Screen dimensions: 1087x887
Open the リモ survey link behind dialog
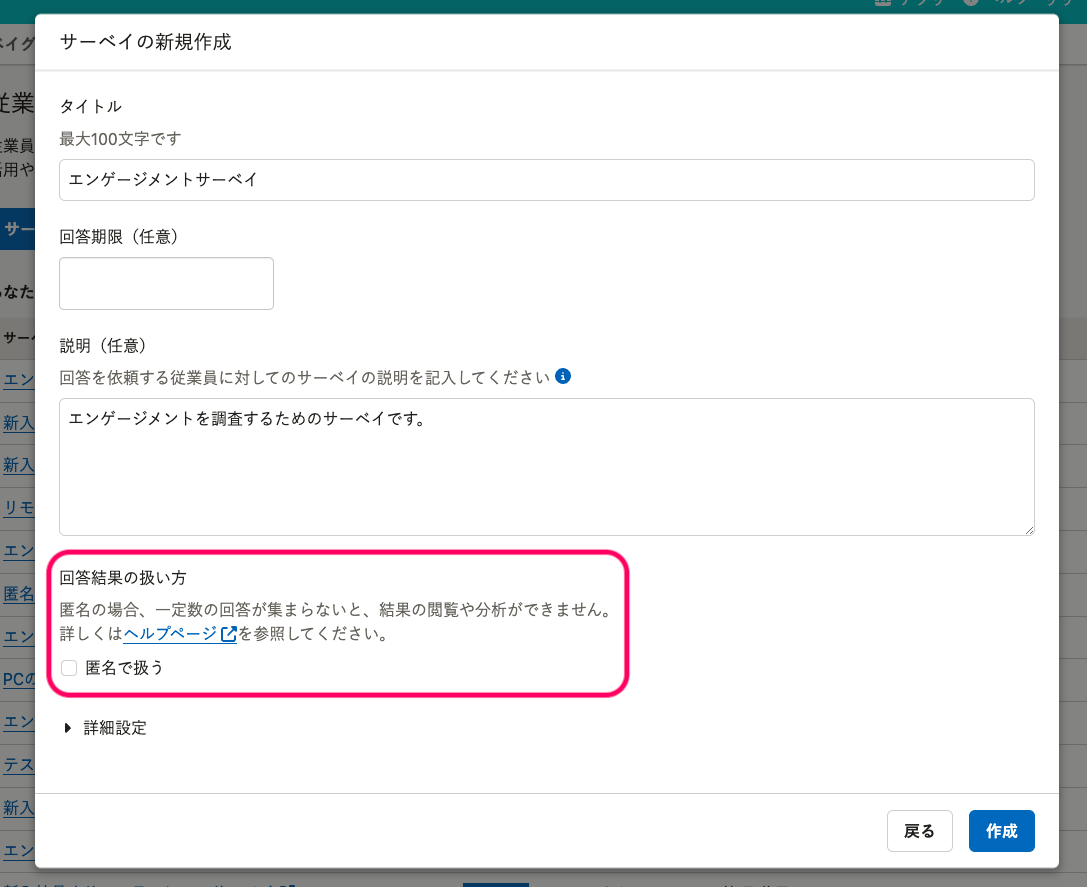point(18,507)
